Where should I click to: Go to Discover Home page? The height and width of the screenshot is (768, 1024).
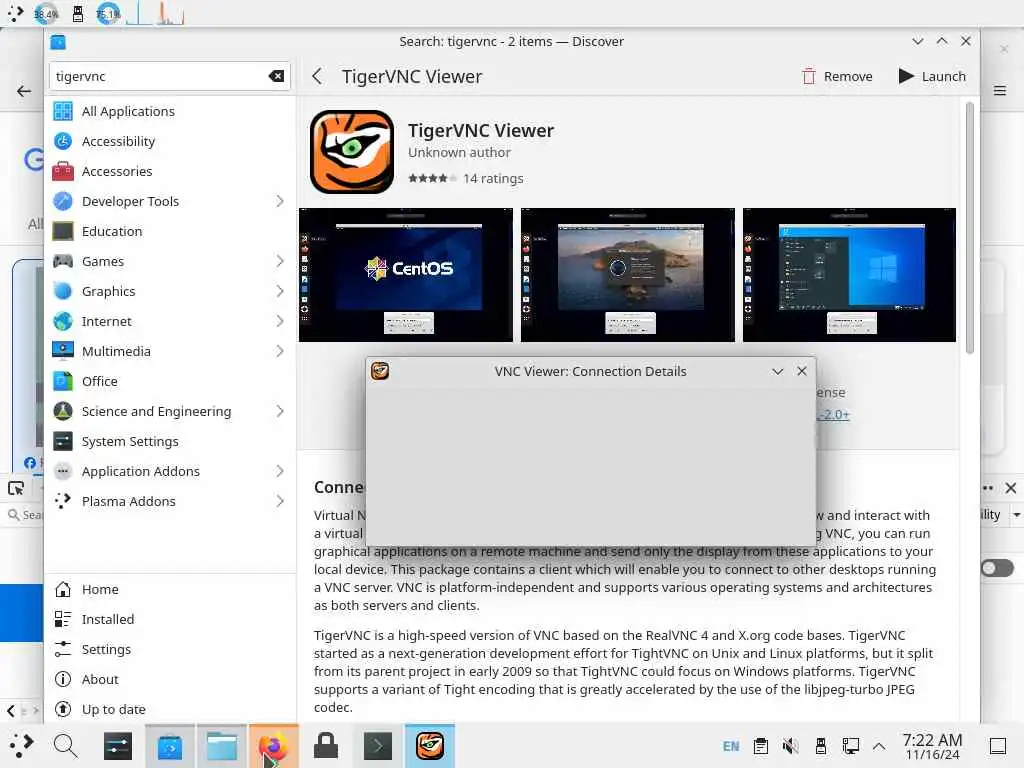tap(170, 590)
